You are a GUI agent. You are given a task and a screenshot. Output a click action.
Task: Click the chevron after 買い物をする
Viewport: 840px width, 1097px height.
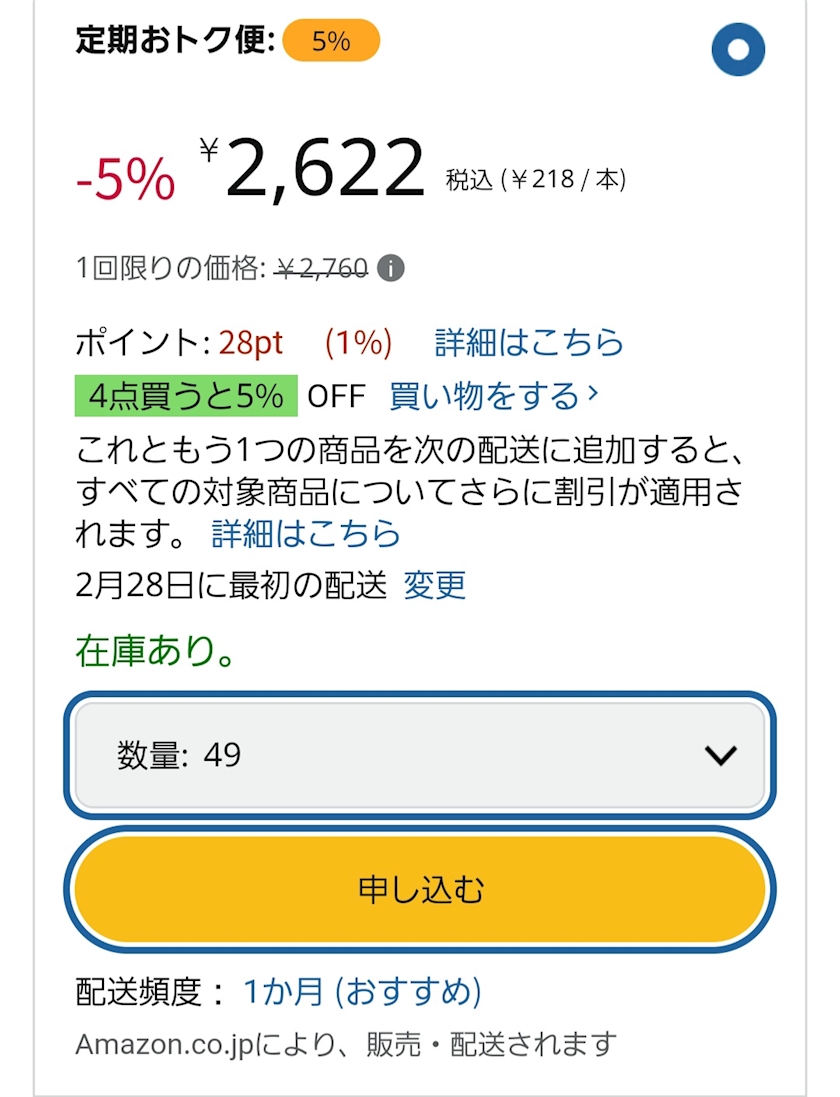(x=593, y=395)
